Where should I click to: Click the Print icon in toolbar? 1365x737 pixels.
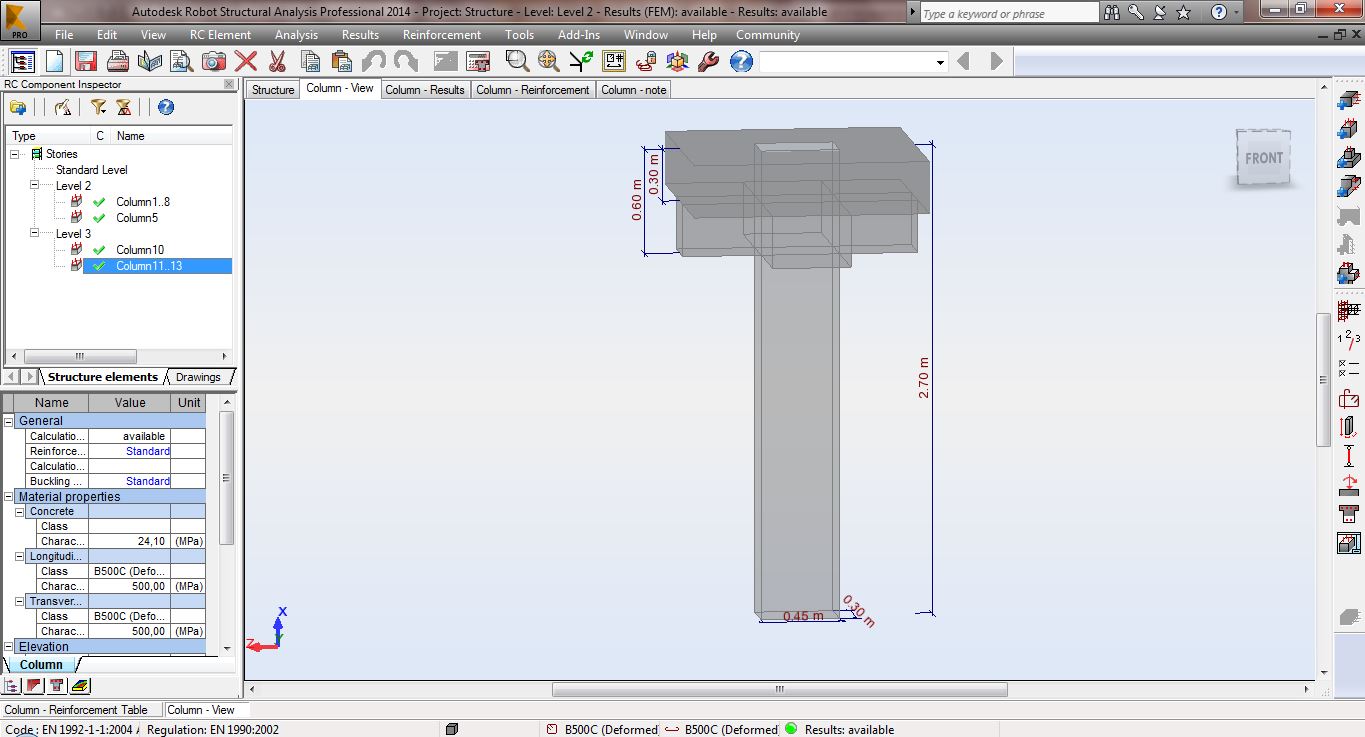(x=118, y=61)
